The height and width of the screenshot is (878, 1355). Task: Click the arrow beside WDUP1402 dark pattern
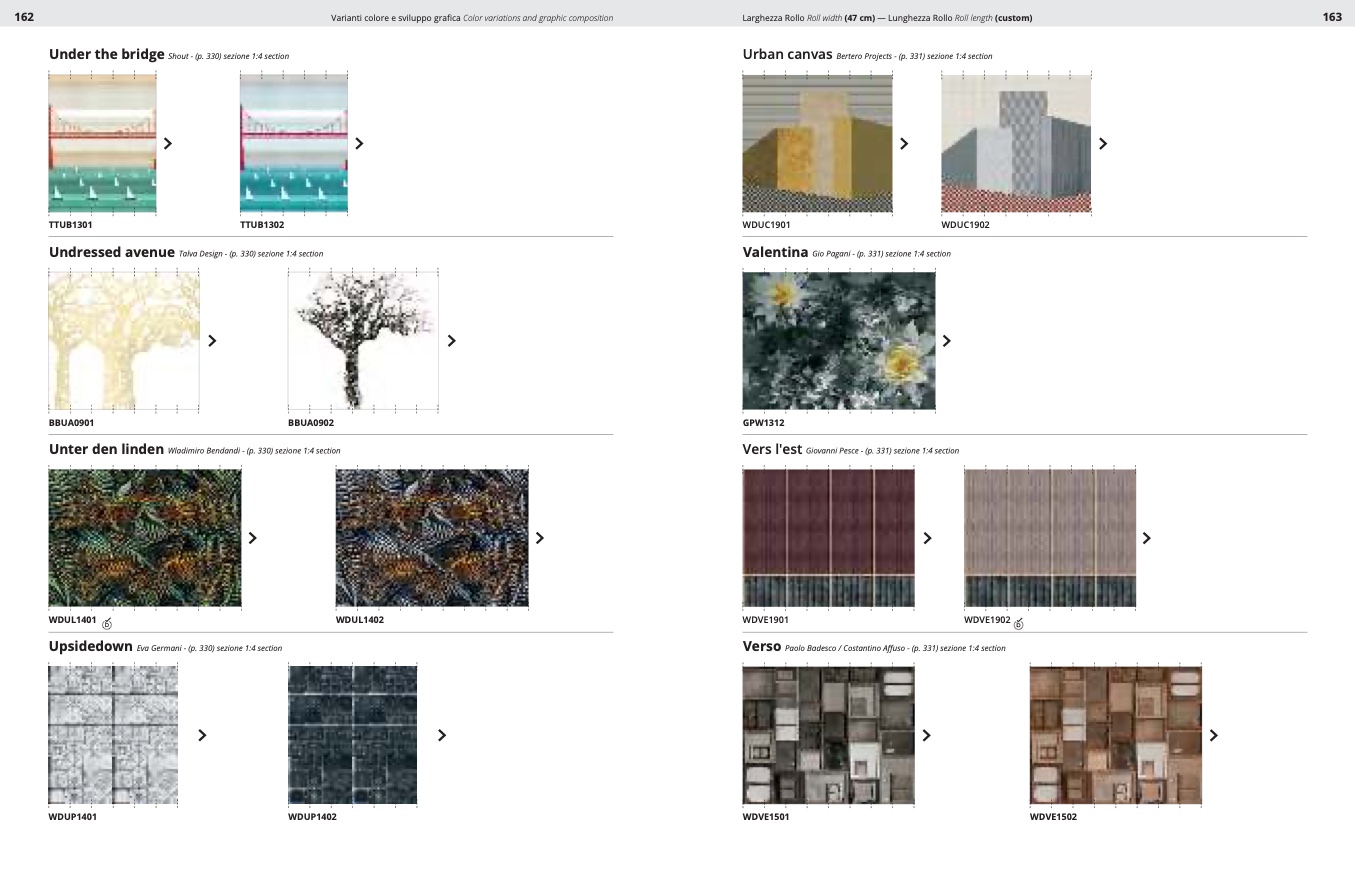[442, 736]
